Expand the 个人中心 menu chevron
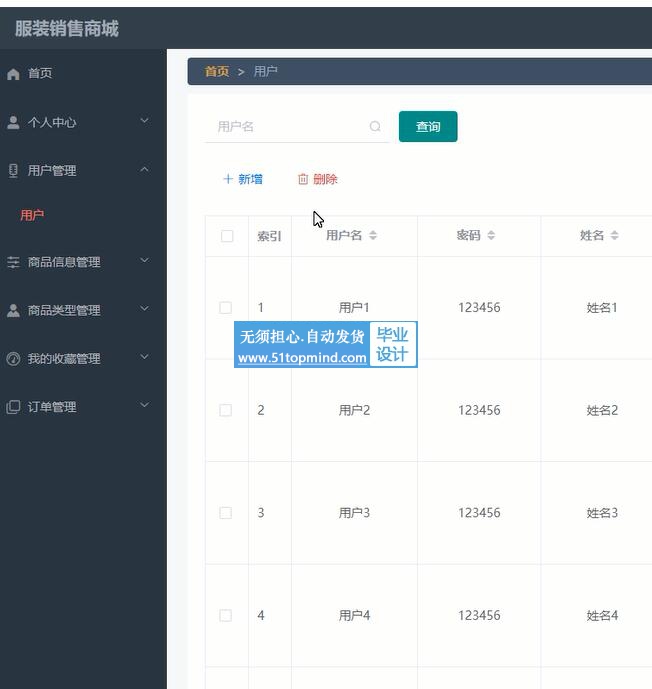Image resolution: width=652 pixels, height=689 pixels. click(x=144, y=120)
